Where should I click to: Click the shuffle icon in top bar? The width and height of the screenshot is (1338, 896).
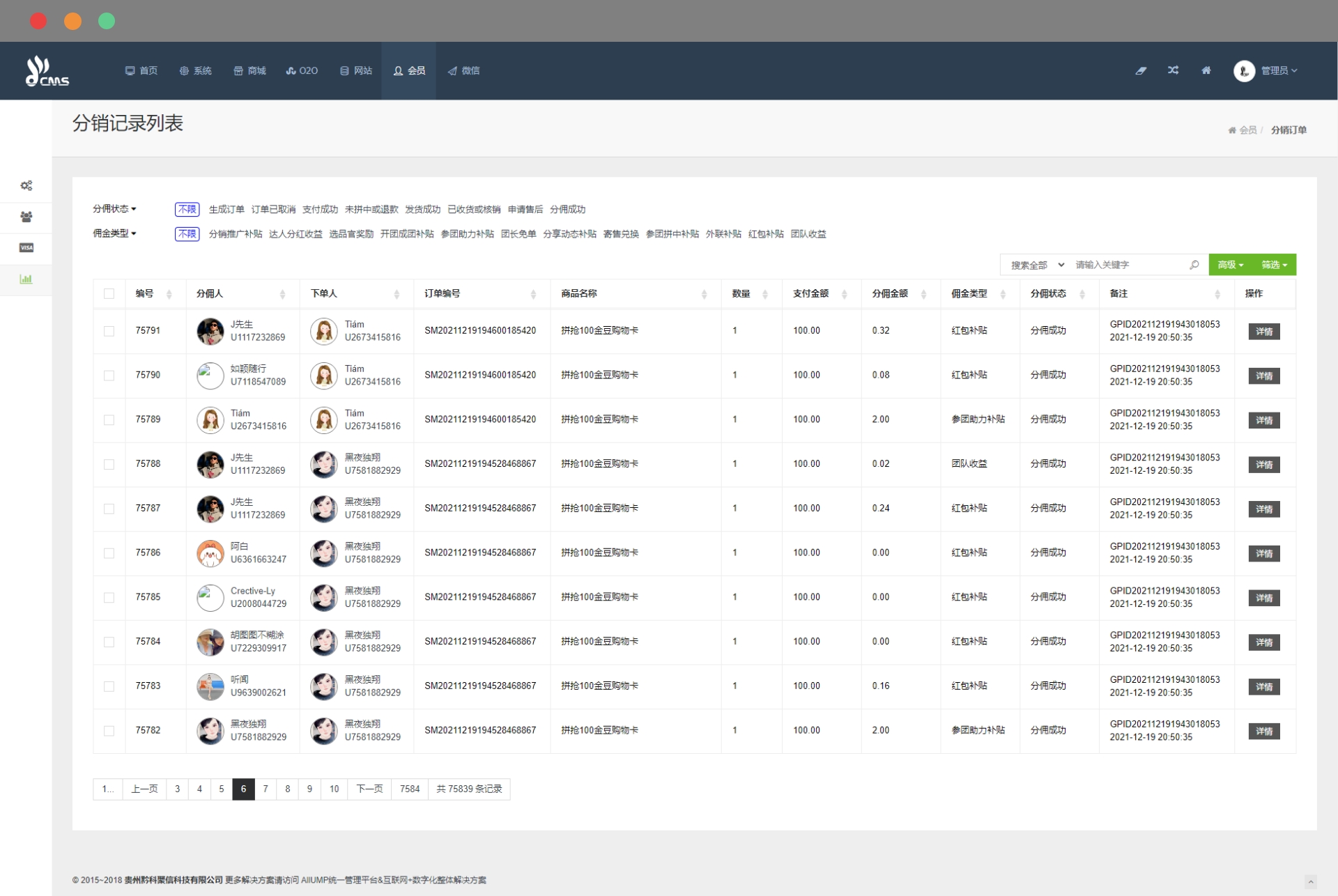point(1174,70)
